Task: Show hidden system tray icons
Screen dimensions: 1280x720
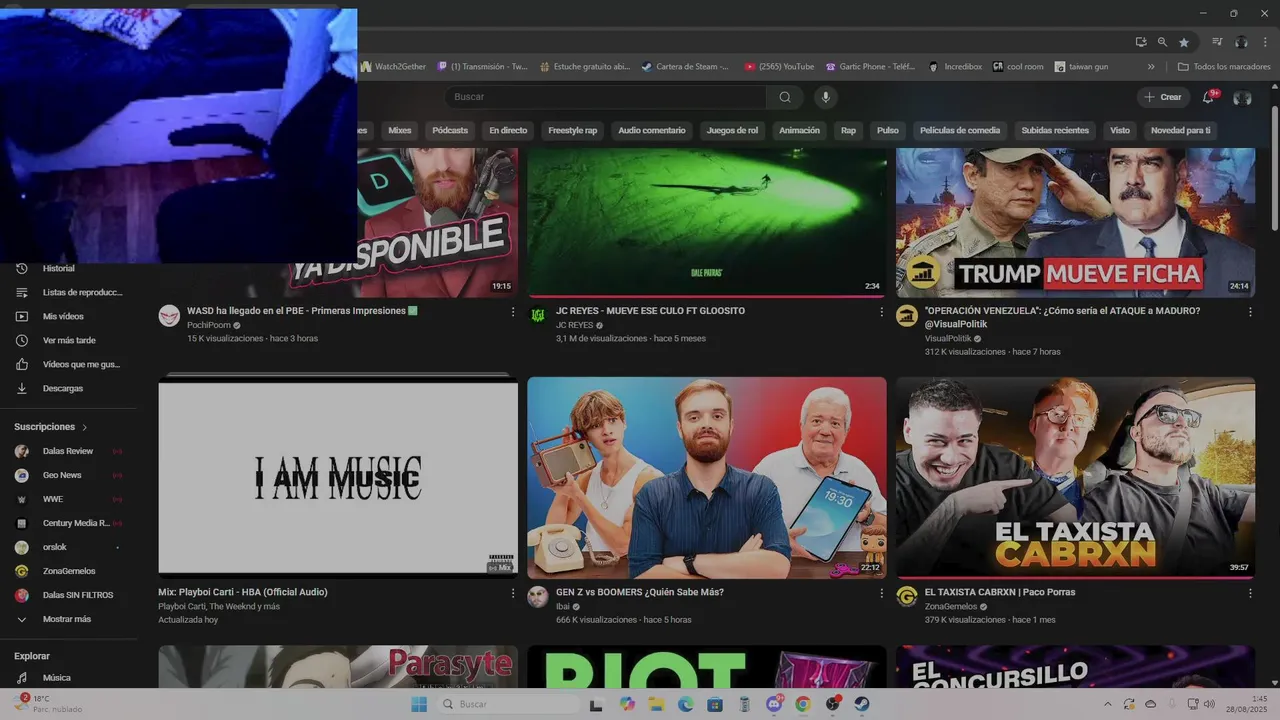Action: (x=1107, y=704)
